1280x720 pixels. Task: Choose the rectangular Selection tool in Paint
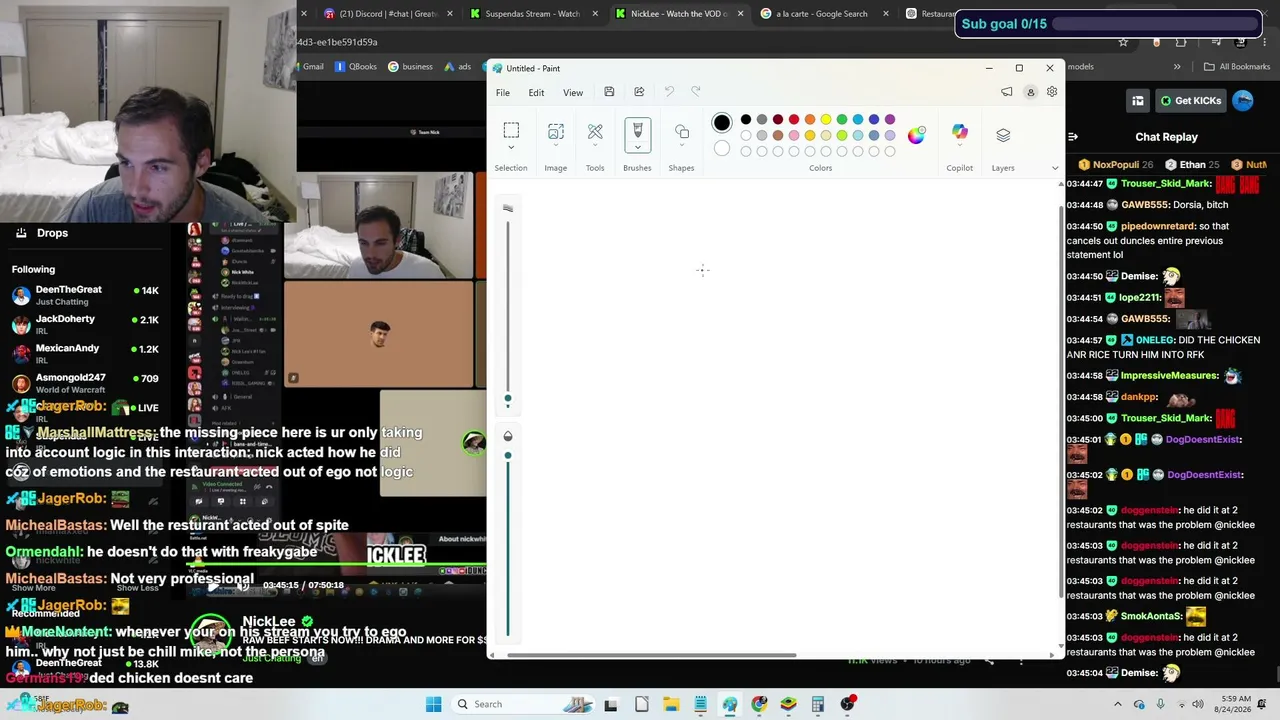tap(511, 130)
